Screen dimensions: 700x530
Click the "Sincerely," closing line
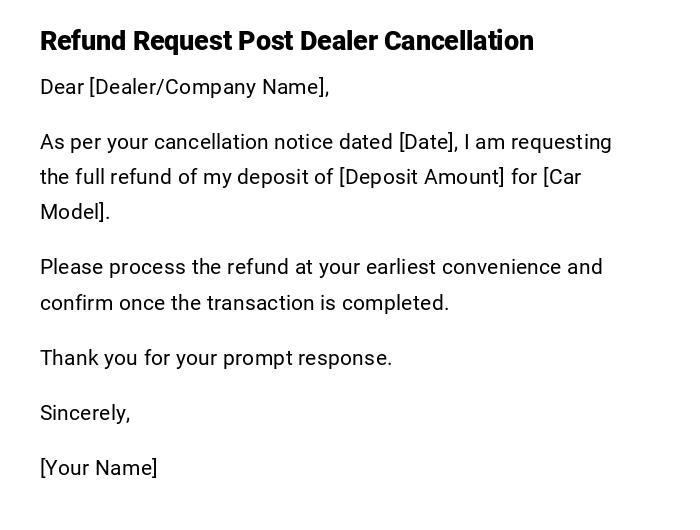click(85, 413)
